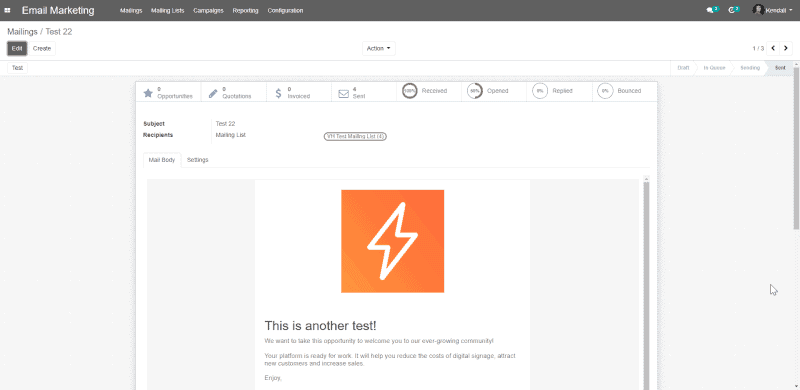Switch to the Mail Body tab
800x390 pixels.
[x=162, y=160]
